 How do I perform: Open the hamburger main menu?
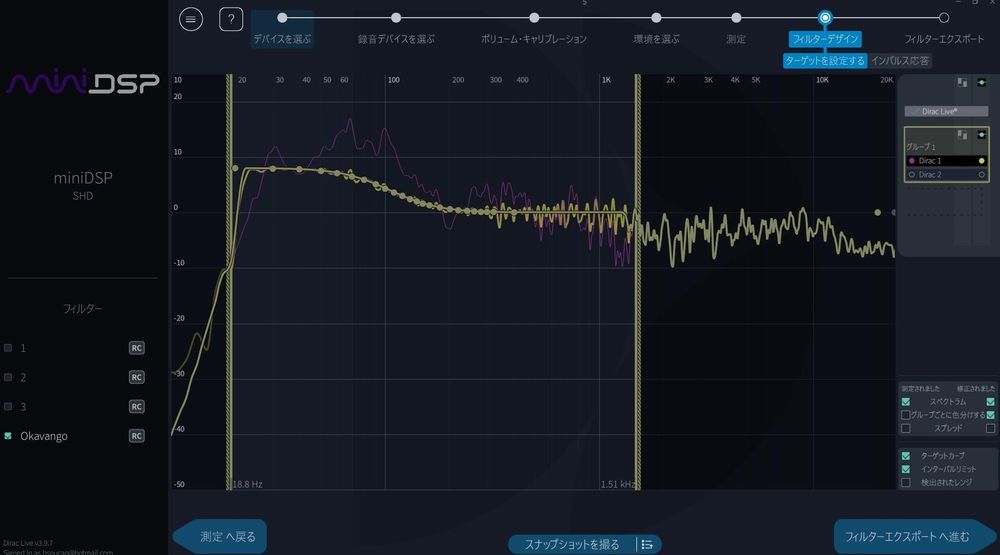coord(190,19)
